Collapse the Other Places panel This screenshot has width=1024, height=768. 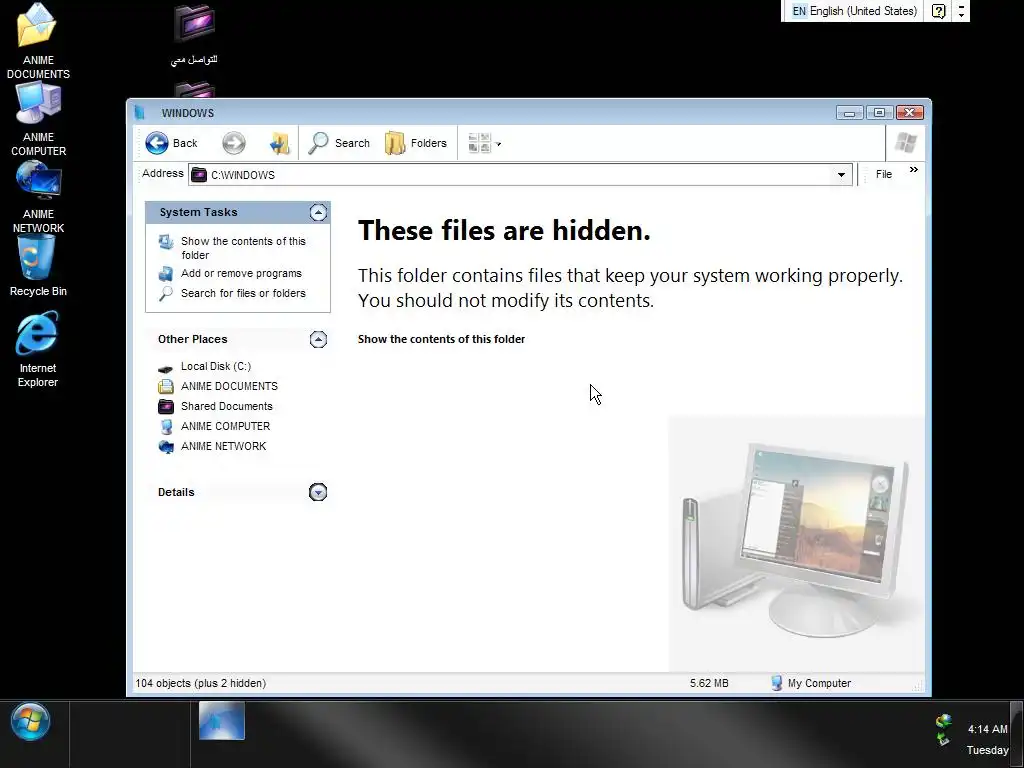(318, 339)
